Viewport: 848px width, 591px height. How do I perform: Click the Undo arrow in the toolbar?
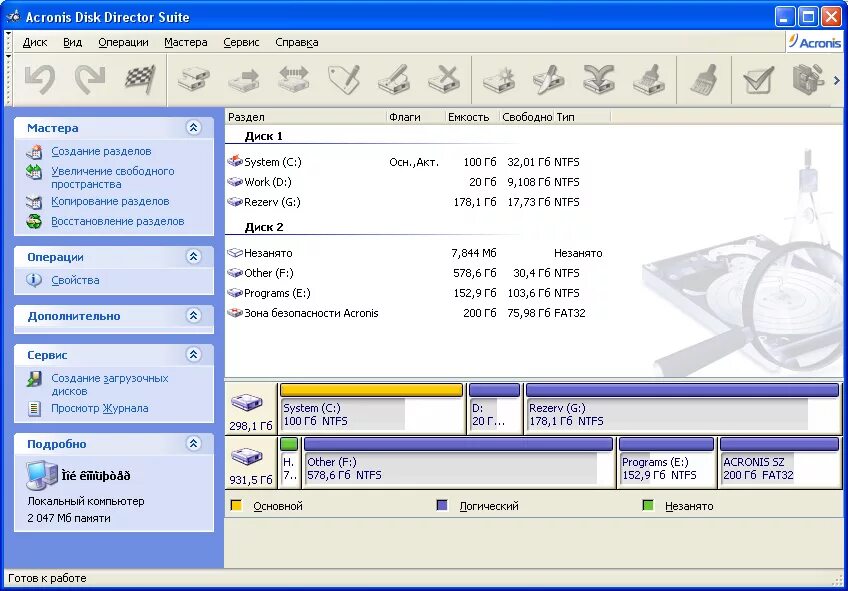[x=40, y=80]
